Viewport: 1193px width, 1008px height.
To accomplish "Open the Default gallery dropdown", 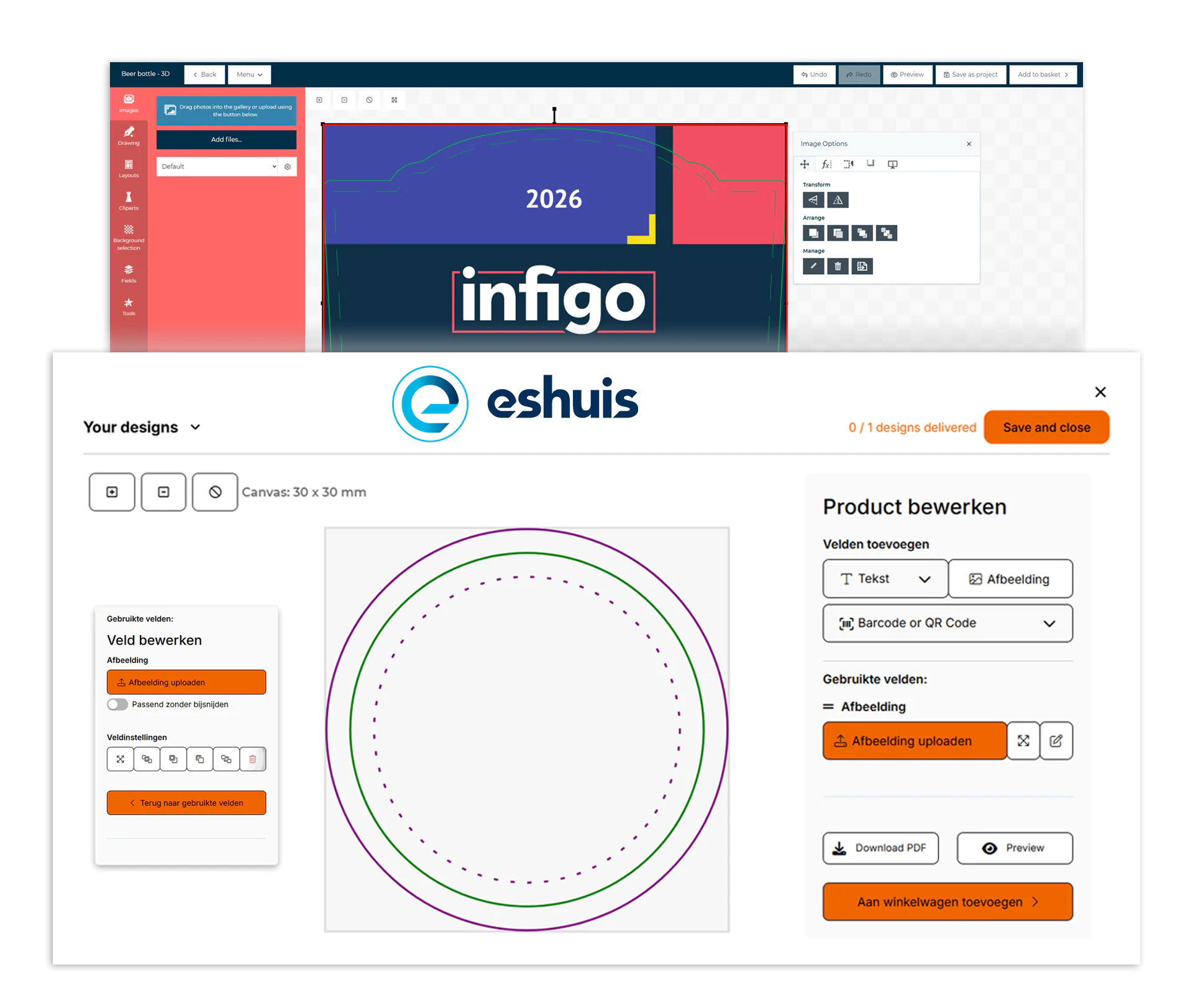I will pos(217,167).
